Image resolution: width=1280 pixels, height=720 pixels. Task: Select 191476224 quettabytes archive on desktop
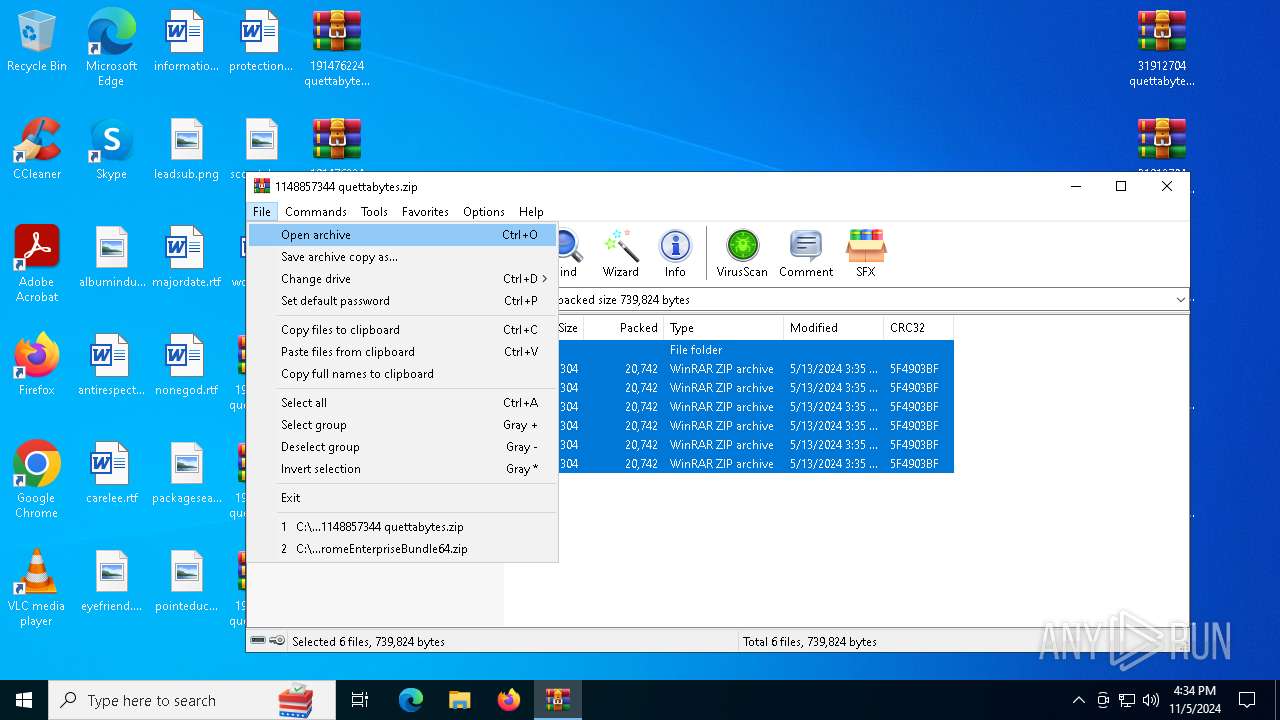coord(337,48)
